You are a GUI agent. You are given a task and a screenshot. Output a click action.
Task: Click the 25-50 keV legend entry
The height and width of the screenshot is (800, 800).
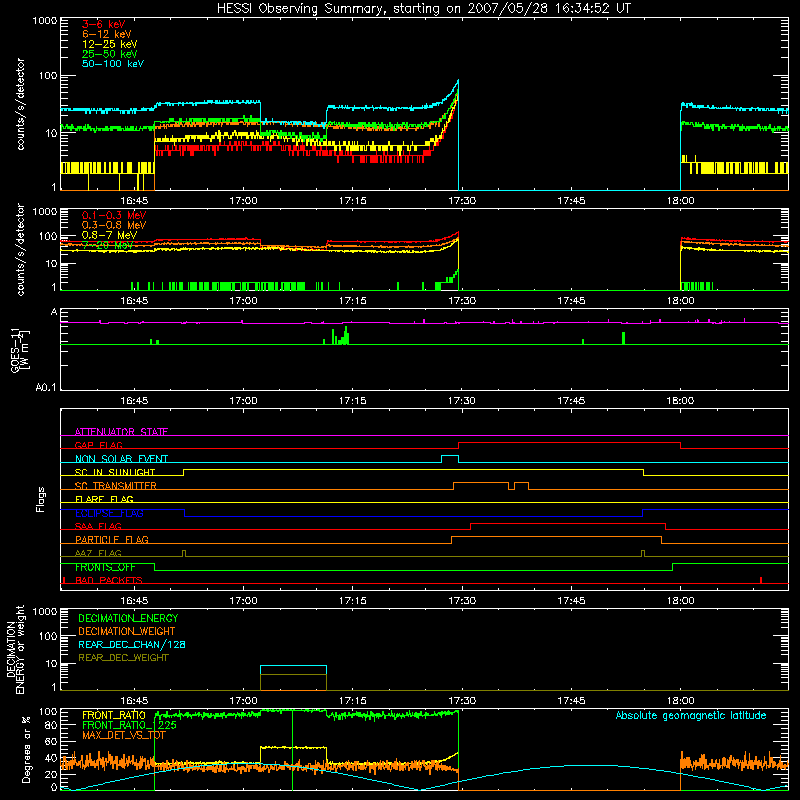coord(110,54)
